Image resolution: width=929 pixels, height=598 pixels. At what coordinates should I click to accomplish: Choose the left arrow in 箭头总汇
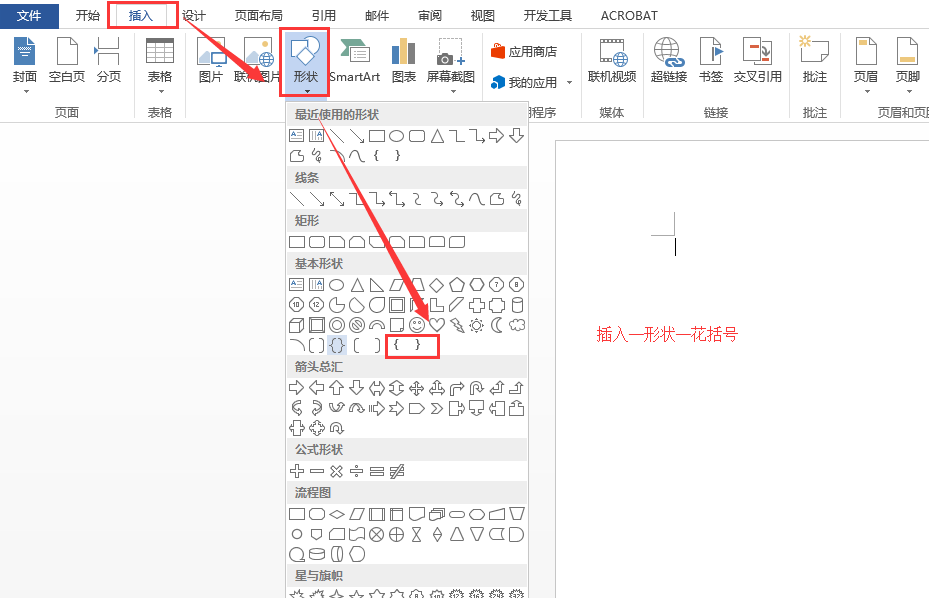pos(317,388)
